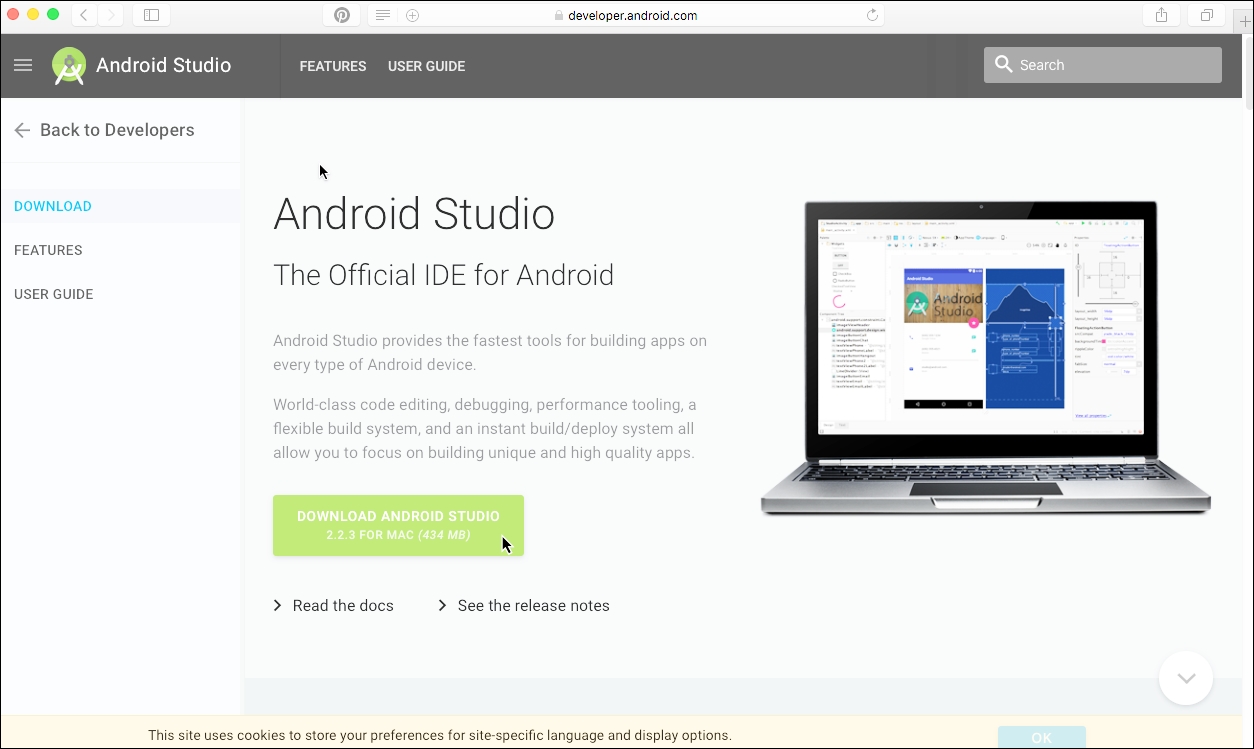The image size is (1254, 749).
Task: Open the hamburger navigation menu
Action: pos(23,65)
